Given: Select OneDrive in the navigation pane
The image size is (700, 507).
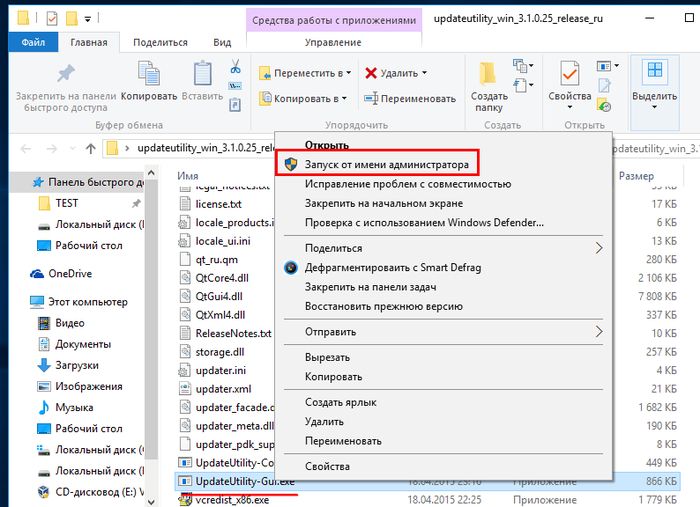Looking at the screenshot, I should [x=69, y=273].
